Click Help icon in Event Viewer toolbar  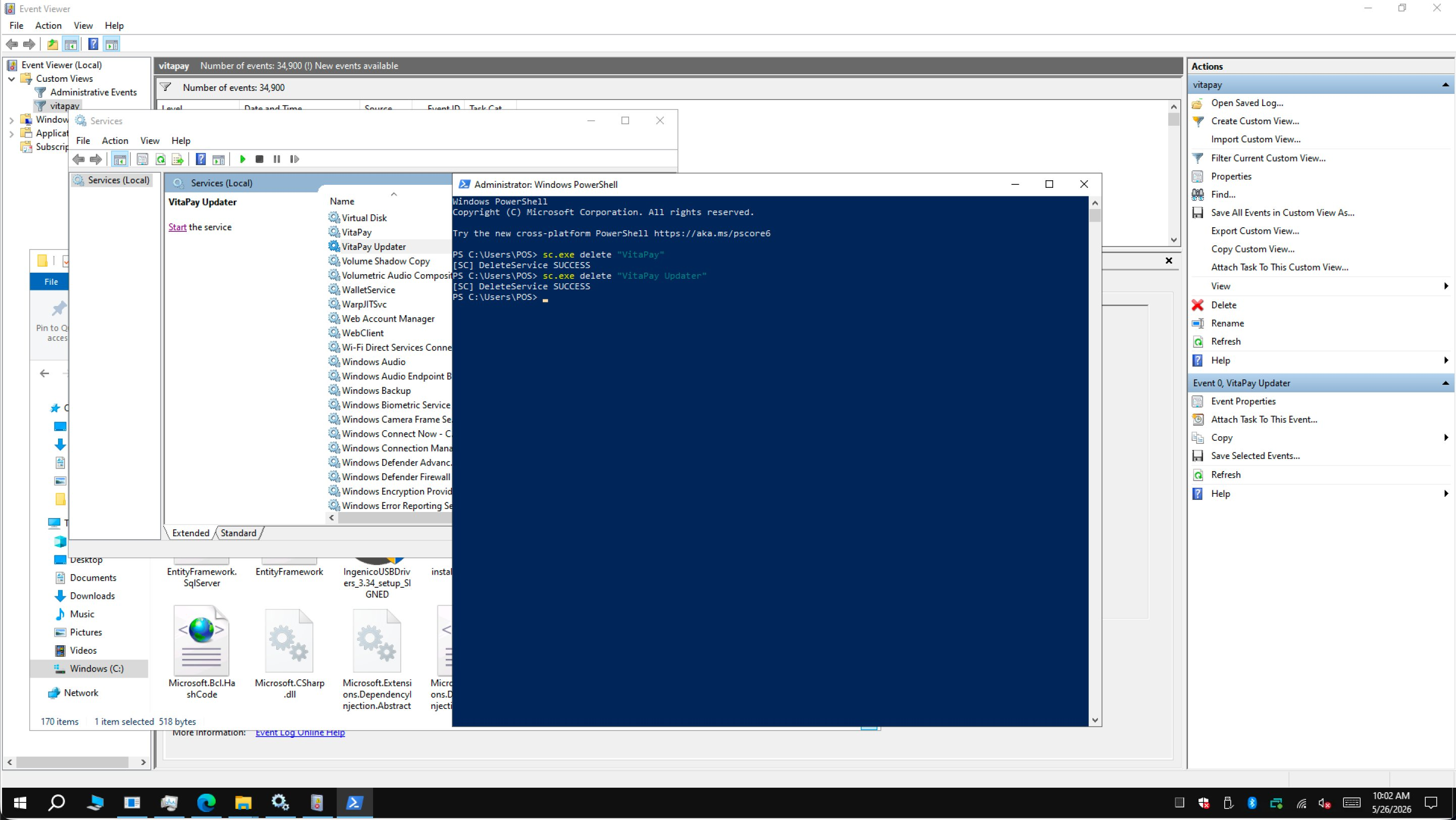pos(93,44)
